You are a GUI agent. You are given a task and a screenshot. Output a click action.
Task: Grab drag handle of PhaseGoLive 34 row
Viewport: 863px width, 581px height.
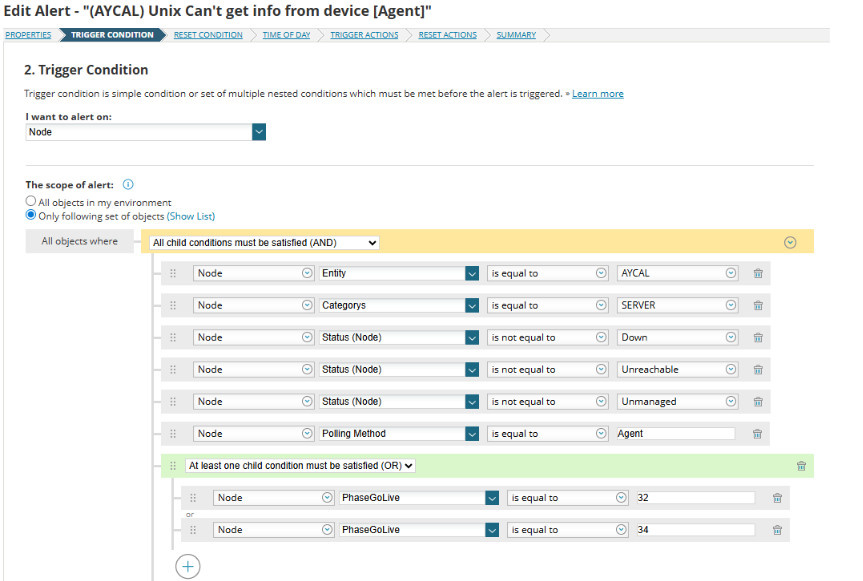[x=193, y=530]
